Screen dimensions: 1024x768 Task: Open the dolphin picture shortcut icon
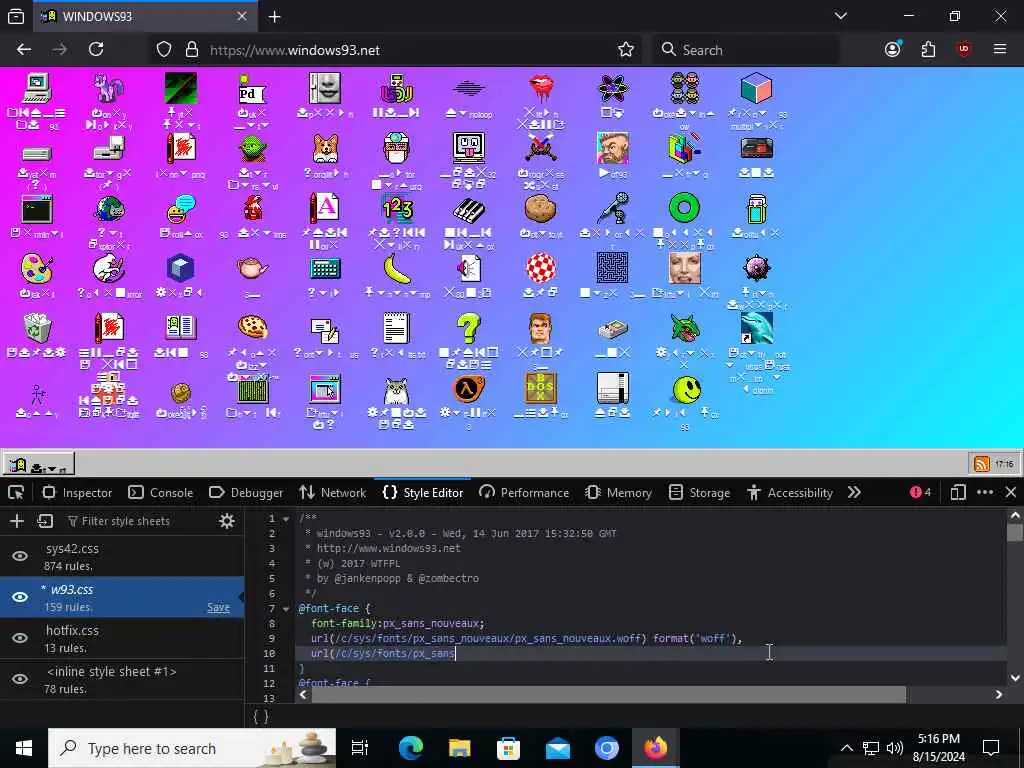(x=757, y=328)
